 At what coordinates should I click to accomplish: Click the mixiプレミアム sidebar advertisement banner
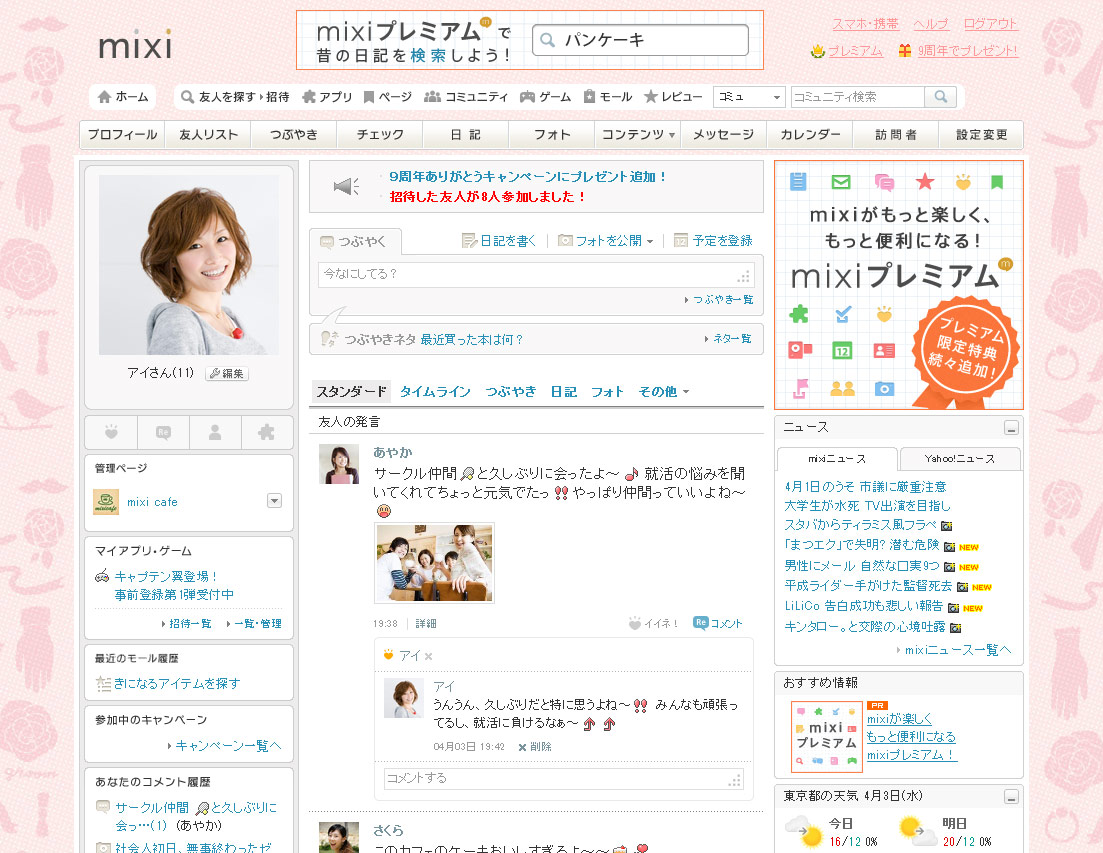pyautogui.click(x=898, y=285)
